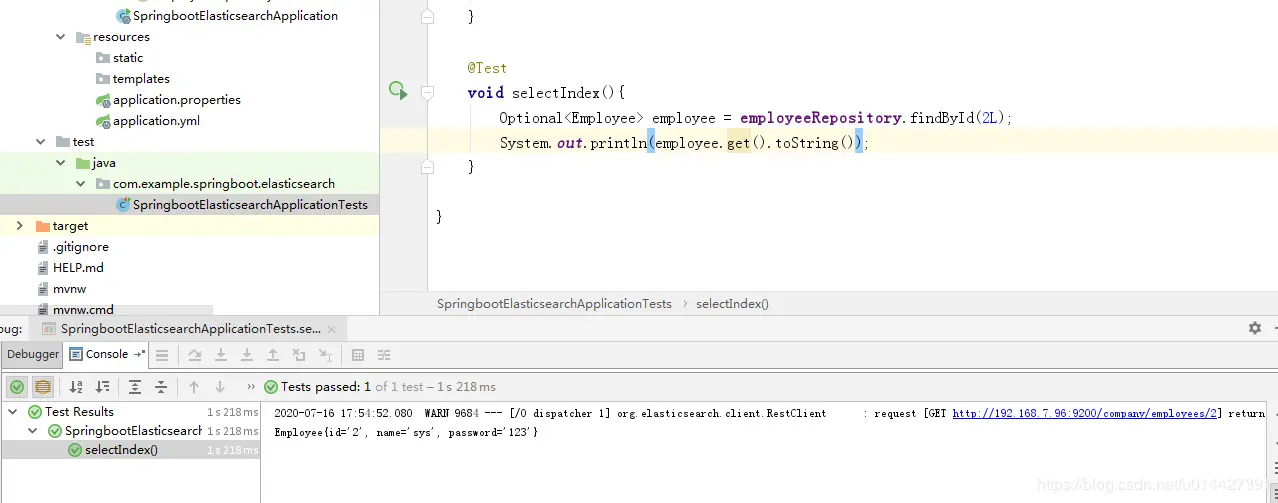1278x503 pixels.
Task: Collapse Test Results node
Action: [13, 412]
